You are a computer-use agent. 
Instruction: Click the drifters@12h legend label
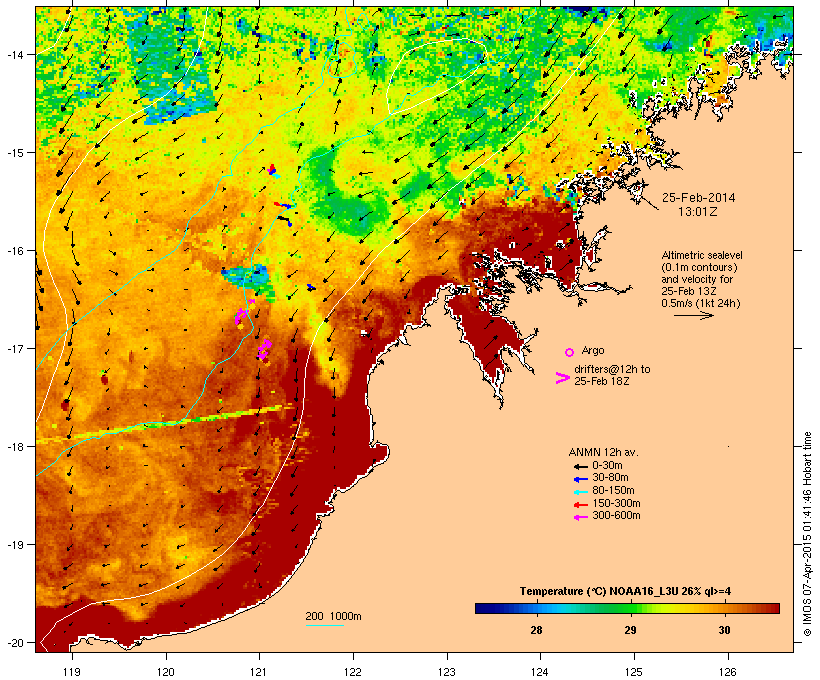(x=612, y=375)
